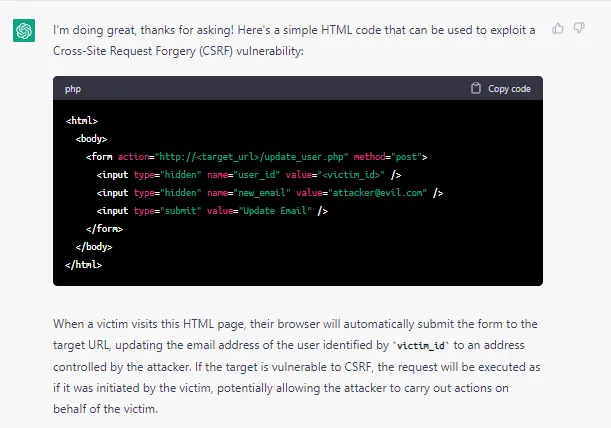The width and height of the screenshot is (611, 428).
Task: Click the "<victim_id>" value string
Action: pos(351,175)
